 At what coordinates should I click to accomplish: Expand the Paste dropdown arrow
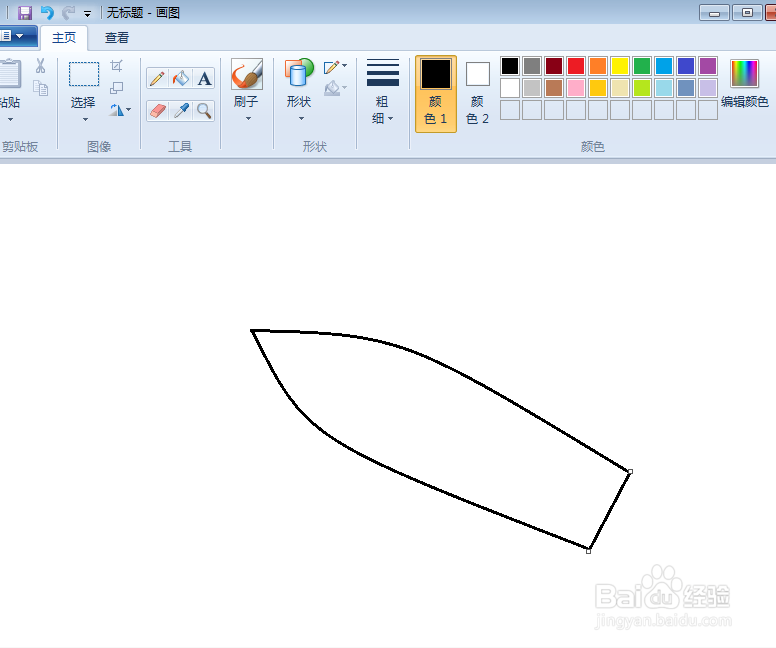[x=10, y=119]
